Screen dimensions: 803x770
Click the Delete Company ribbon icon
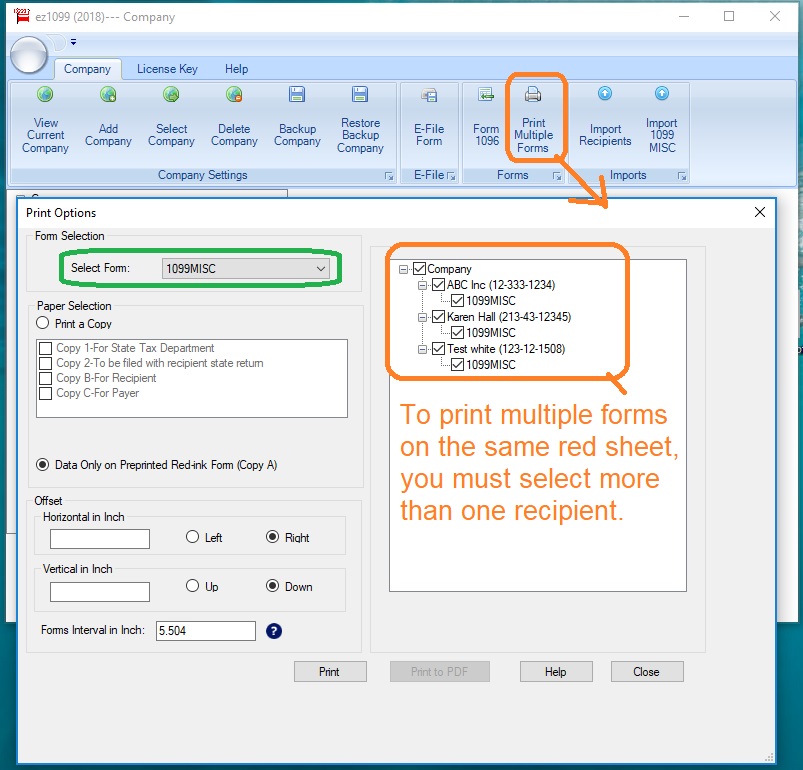(234, 95)
